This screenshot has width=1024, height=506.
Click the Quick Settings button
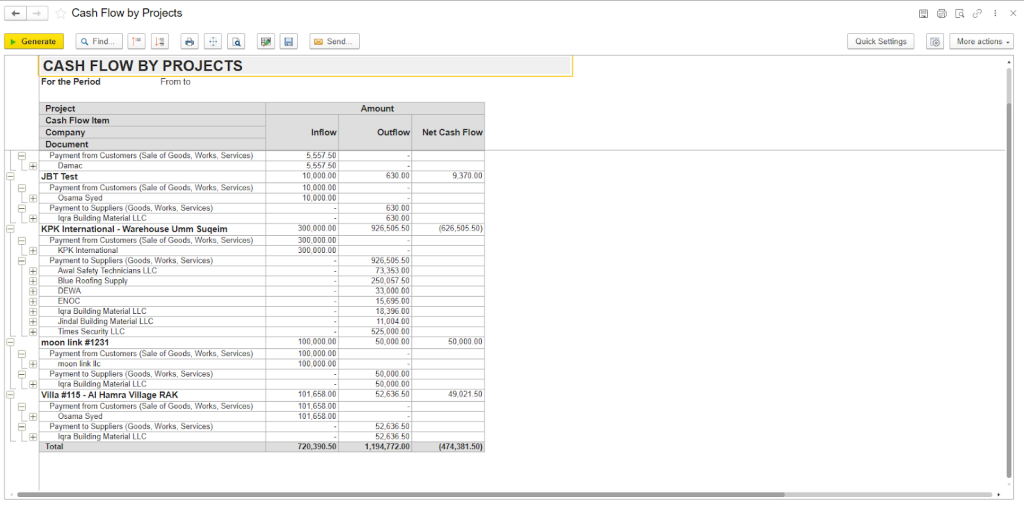pyautogui.click(x=880, y=42)
